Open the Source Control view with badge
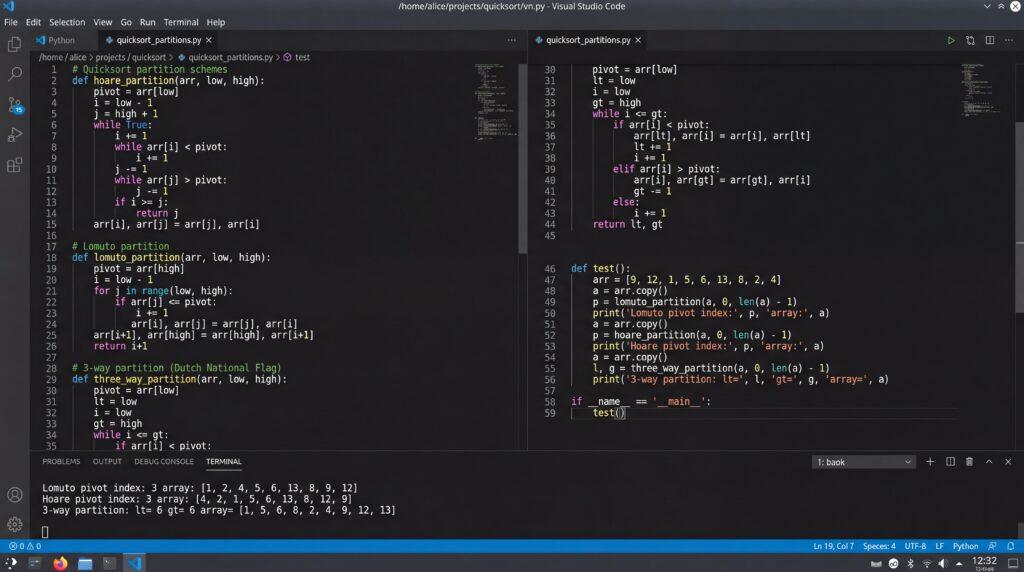Viewport: 1024px width, 572px height. pyautogui.click(x=14, y=104)
